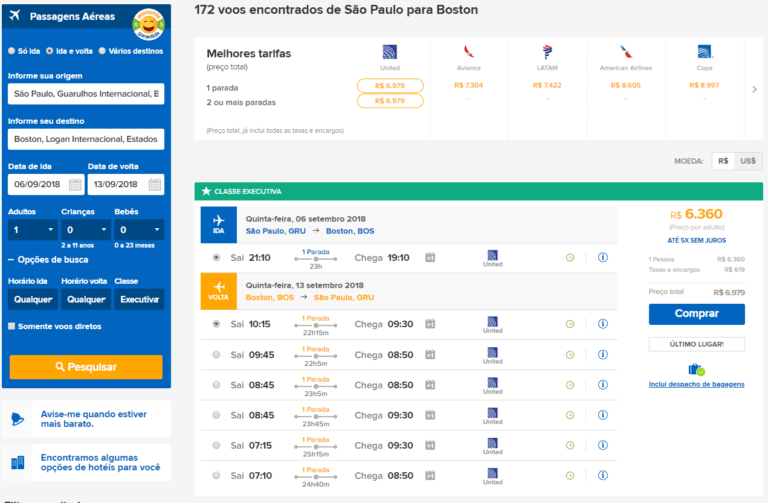Select the Só ida trip option
Screen dimensions: 768x503
point(11,50)
